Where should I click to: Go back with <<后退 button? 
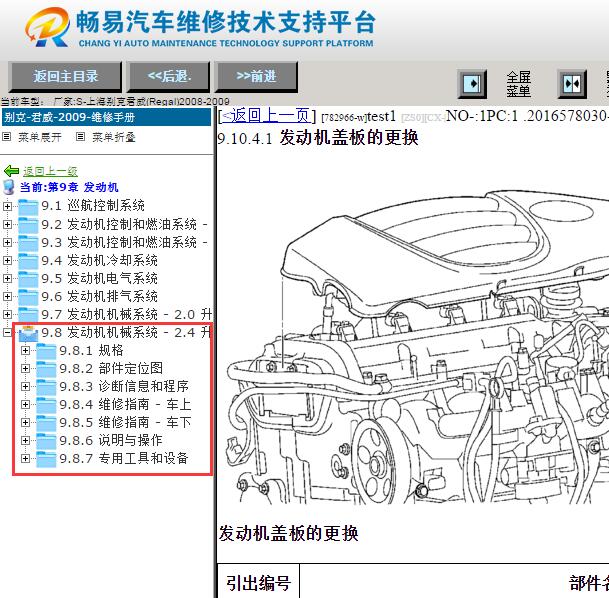point(169,76)
